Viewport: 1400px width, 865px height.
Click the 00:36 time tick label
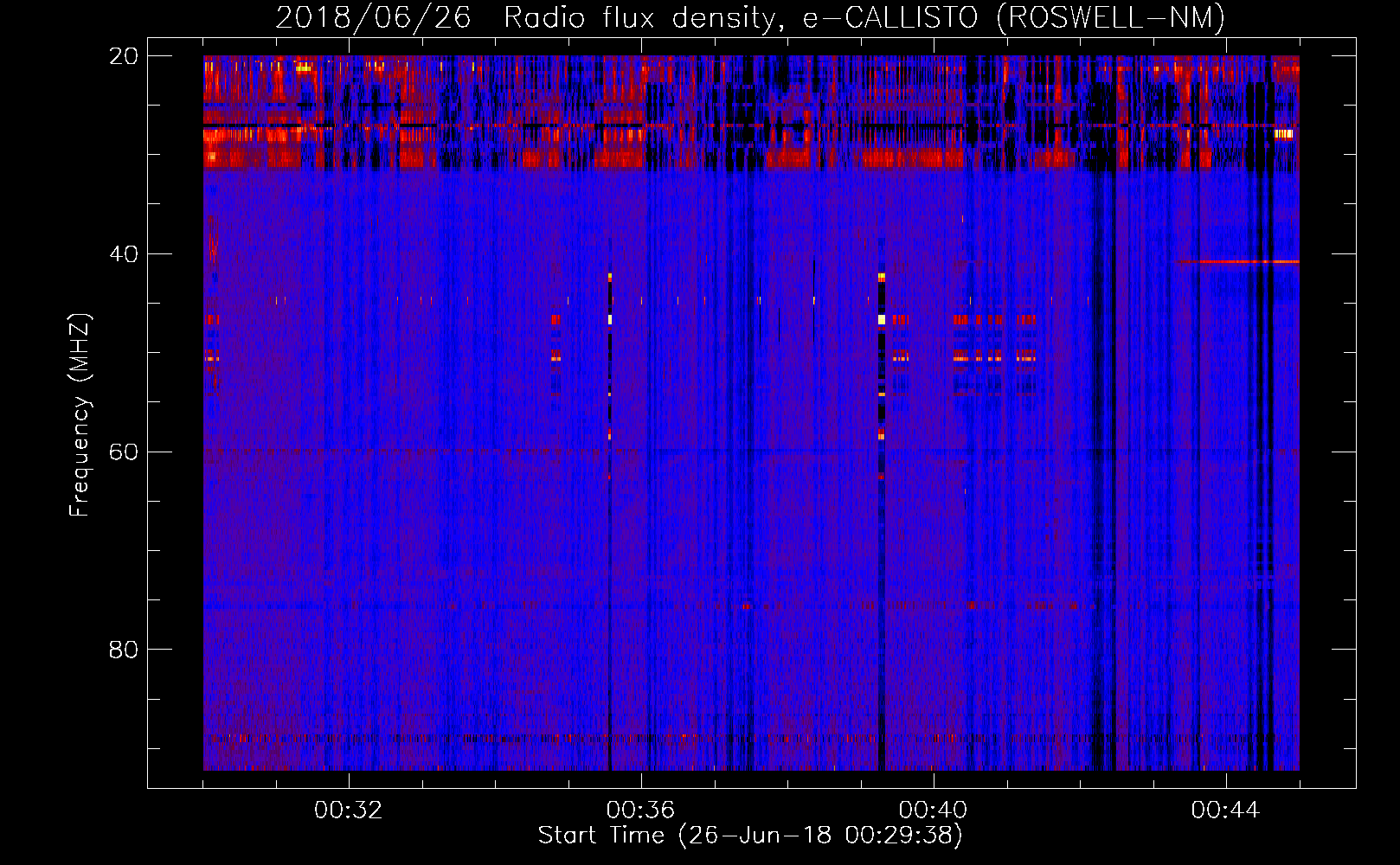tap(640, 811)
